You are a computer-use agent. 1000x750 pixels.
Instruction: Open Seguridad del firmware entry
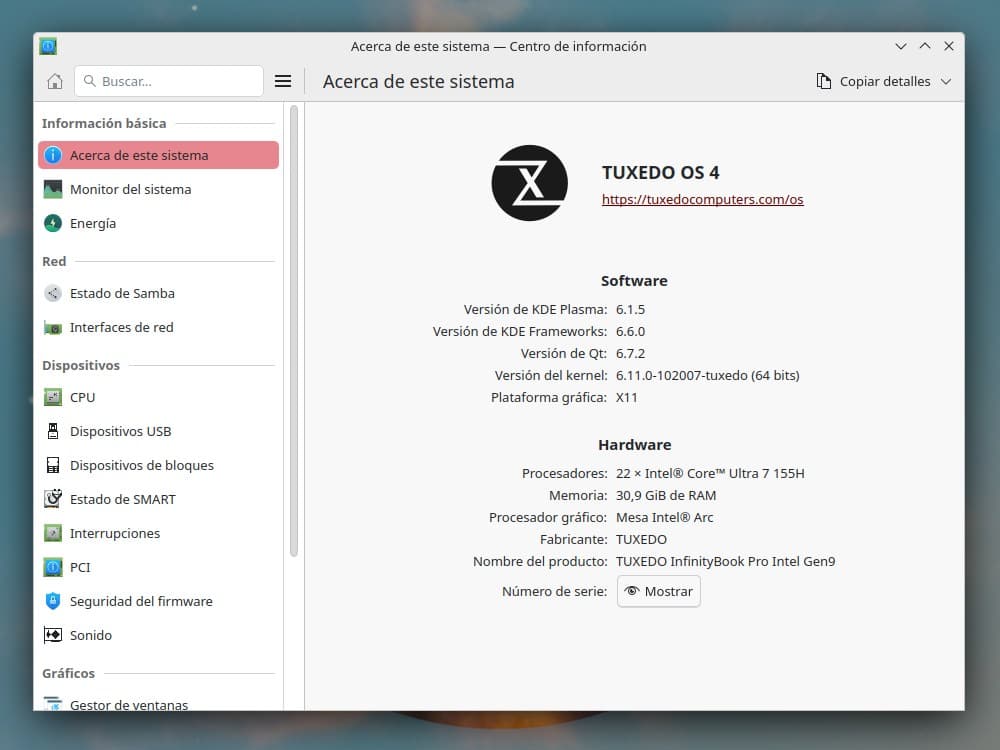coord(158,601)
